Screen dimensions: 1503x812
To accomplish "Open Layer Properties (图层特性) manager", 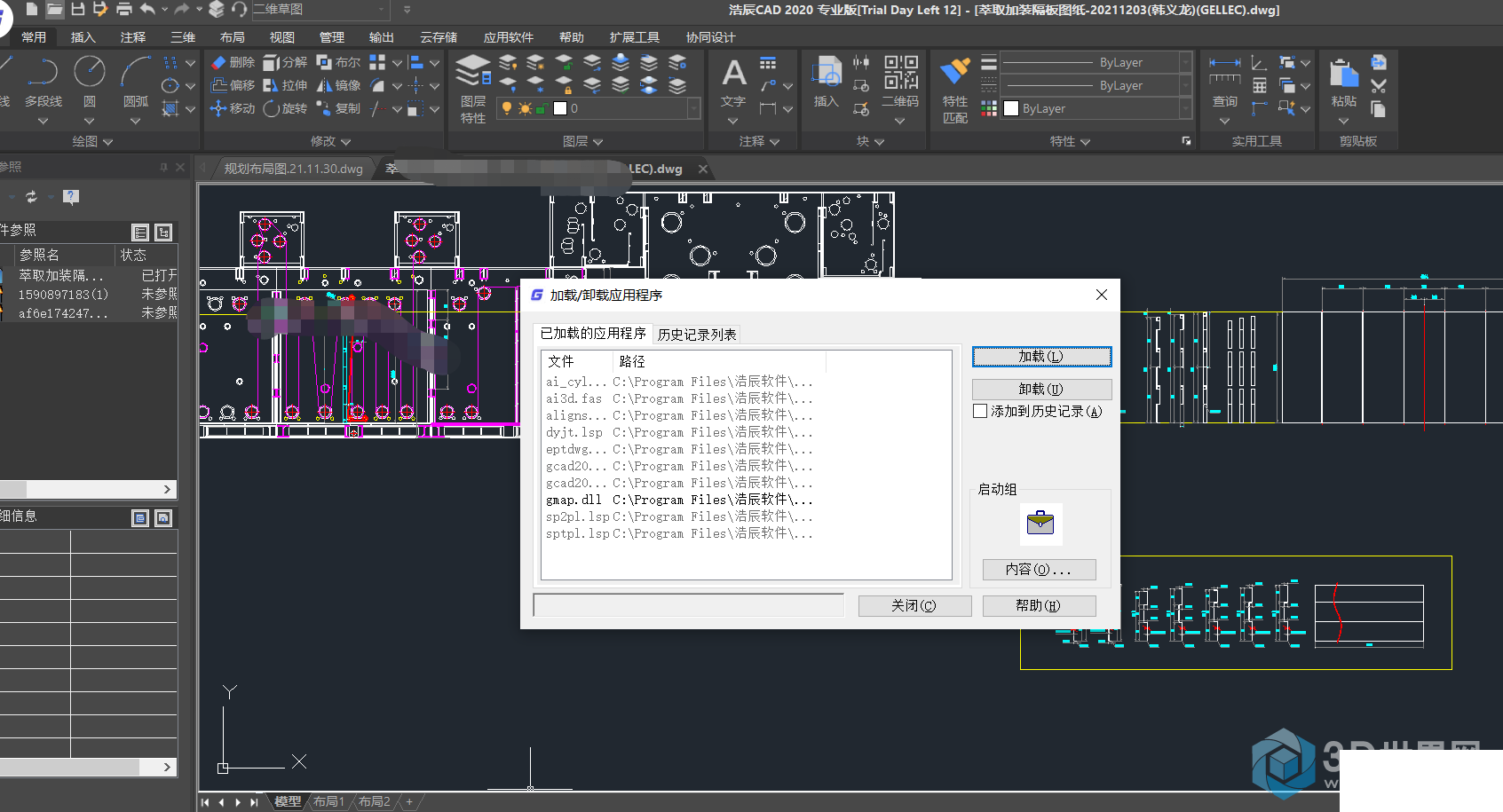I will [x=473, y=89].
